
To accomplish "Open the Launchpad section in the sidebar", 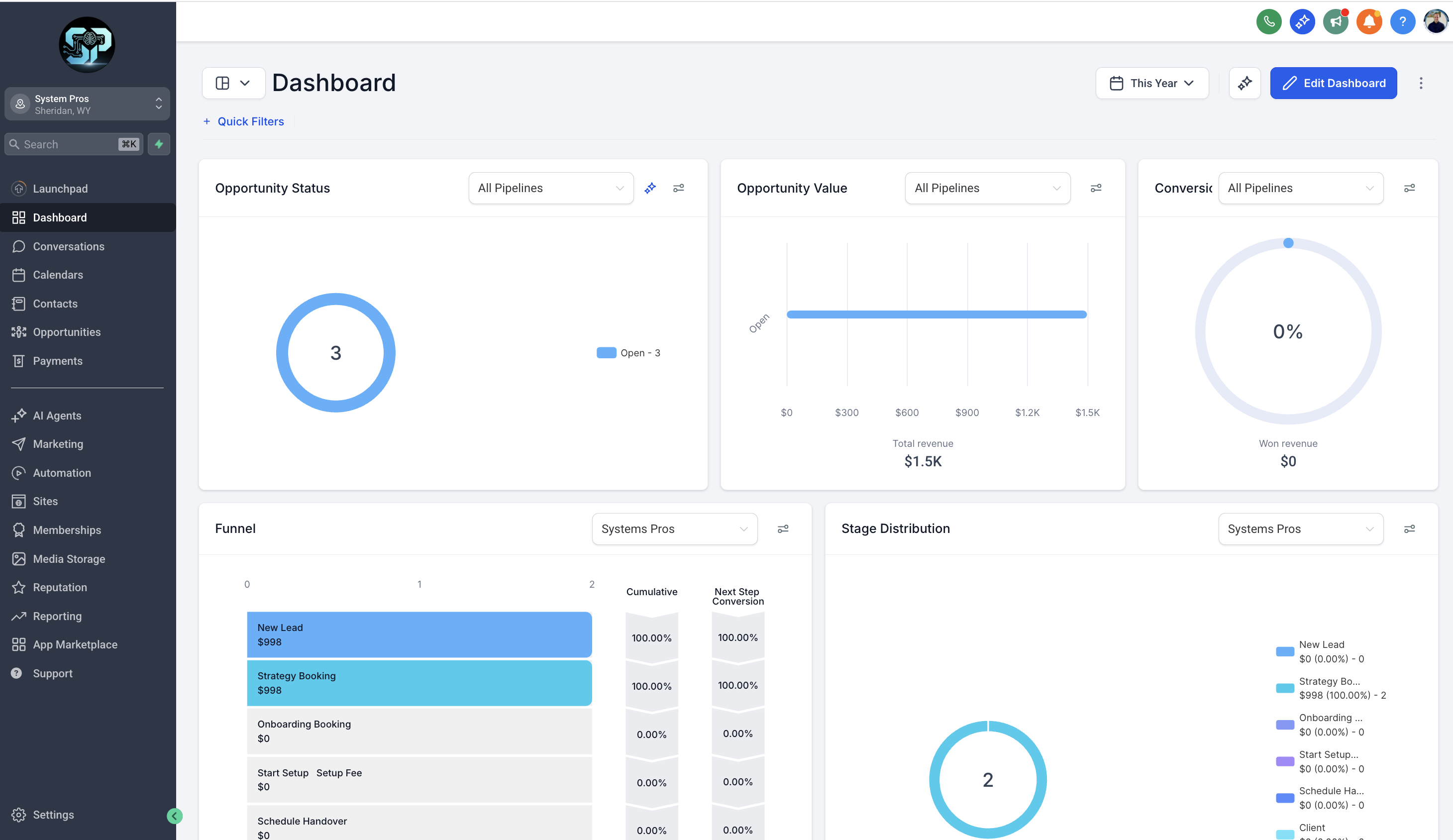I will click(x=61, y=188).
